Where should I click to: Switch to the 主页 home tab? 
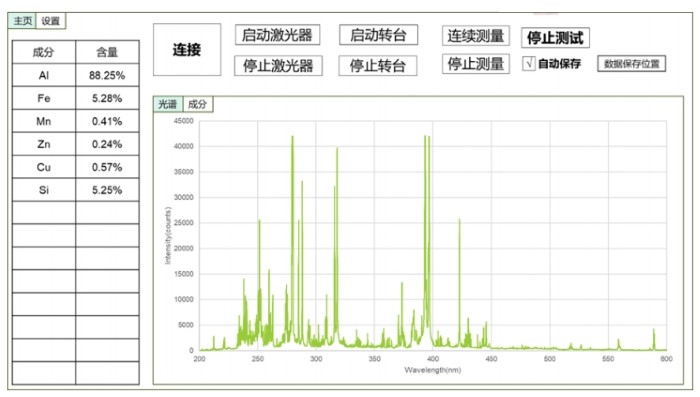pos(22,21)
